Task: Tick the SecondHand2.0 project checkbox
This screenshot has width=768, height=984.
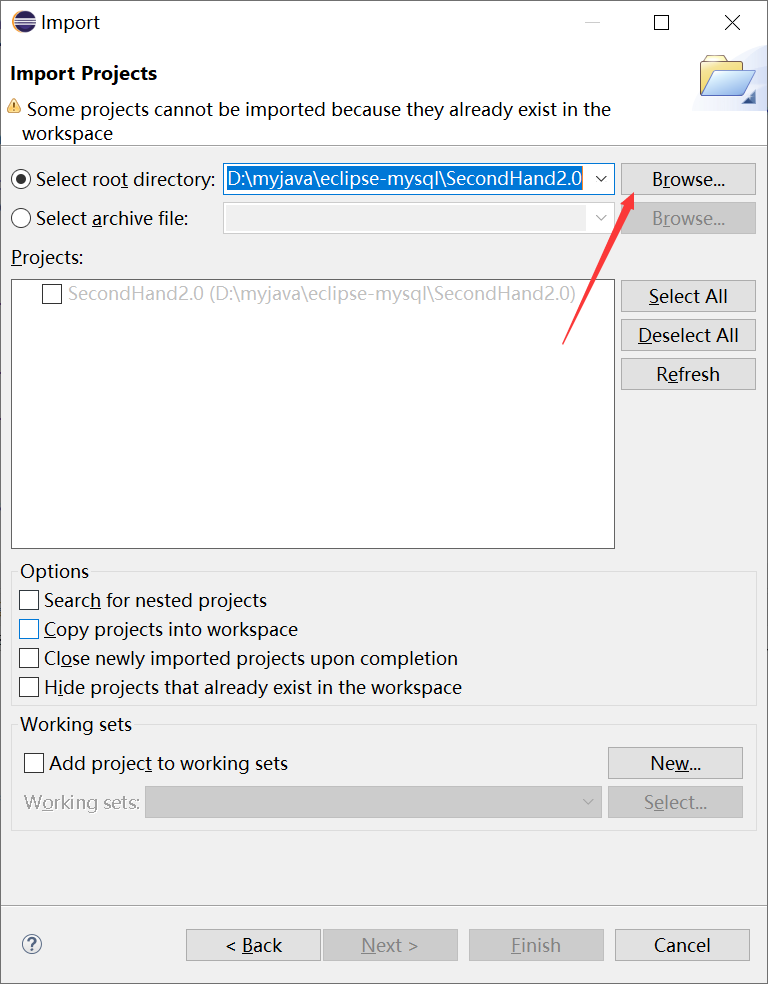Action: (x=52, y=294)
